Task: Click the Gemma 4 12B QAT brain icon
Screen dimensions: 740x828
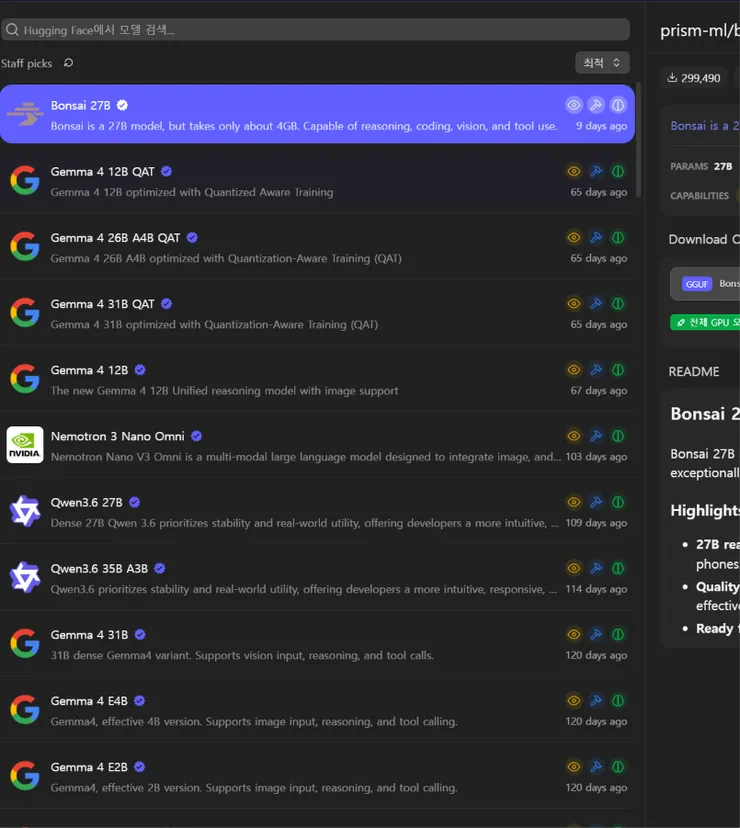Action: point(617,171)
